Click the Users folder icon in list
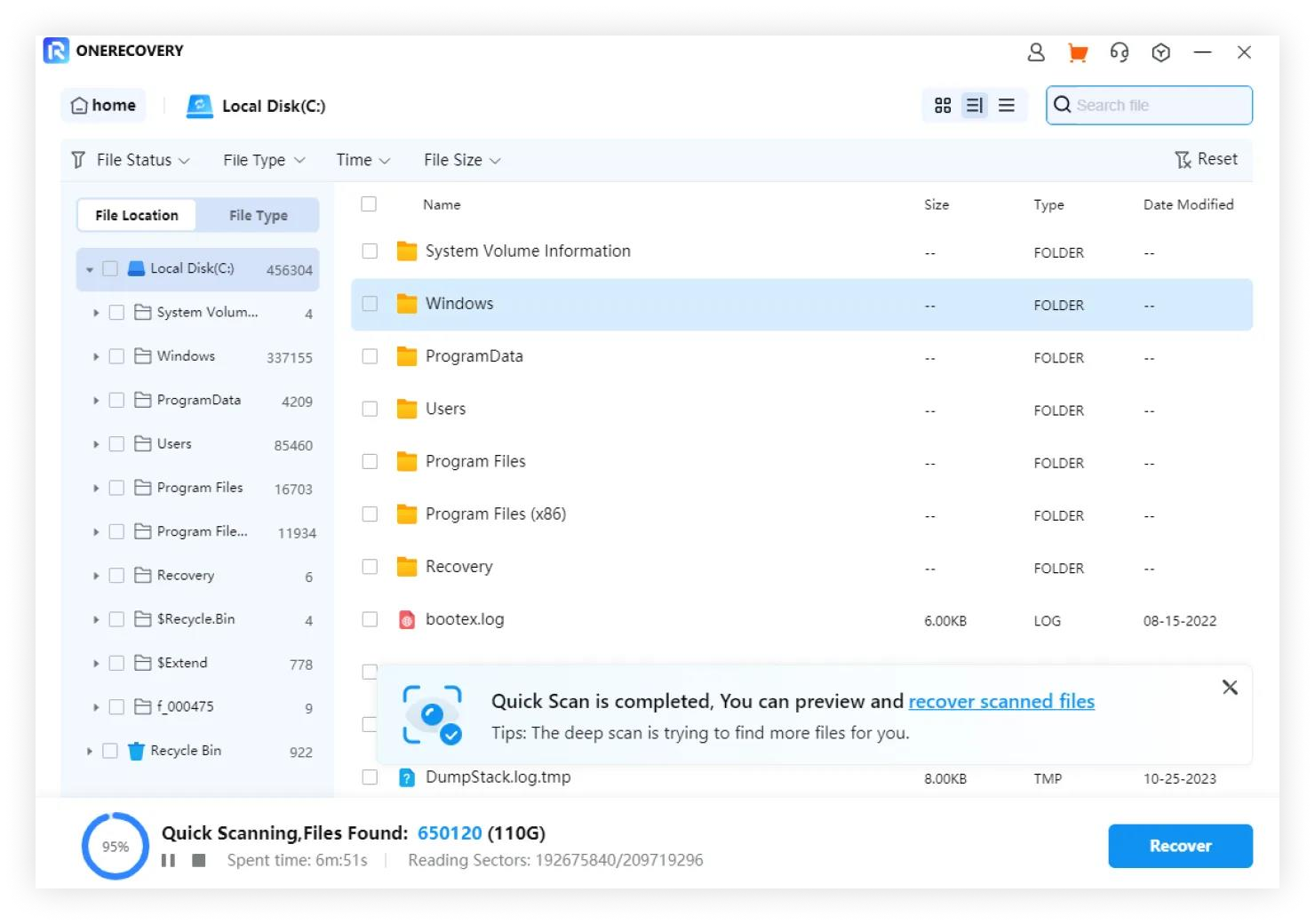The image size is (1315, 924). point(407,409)
